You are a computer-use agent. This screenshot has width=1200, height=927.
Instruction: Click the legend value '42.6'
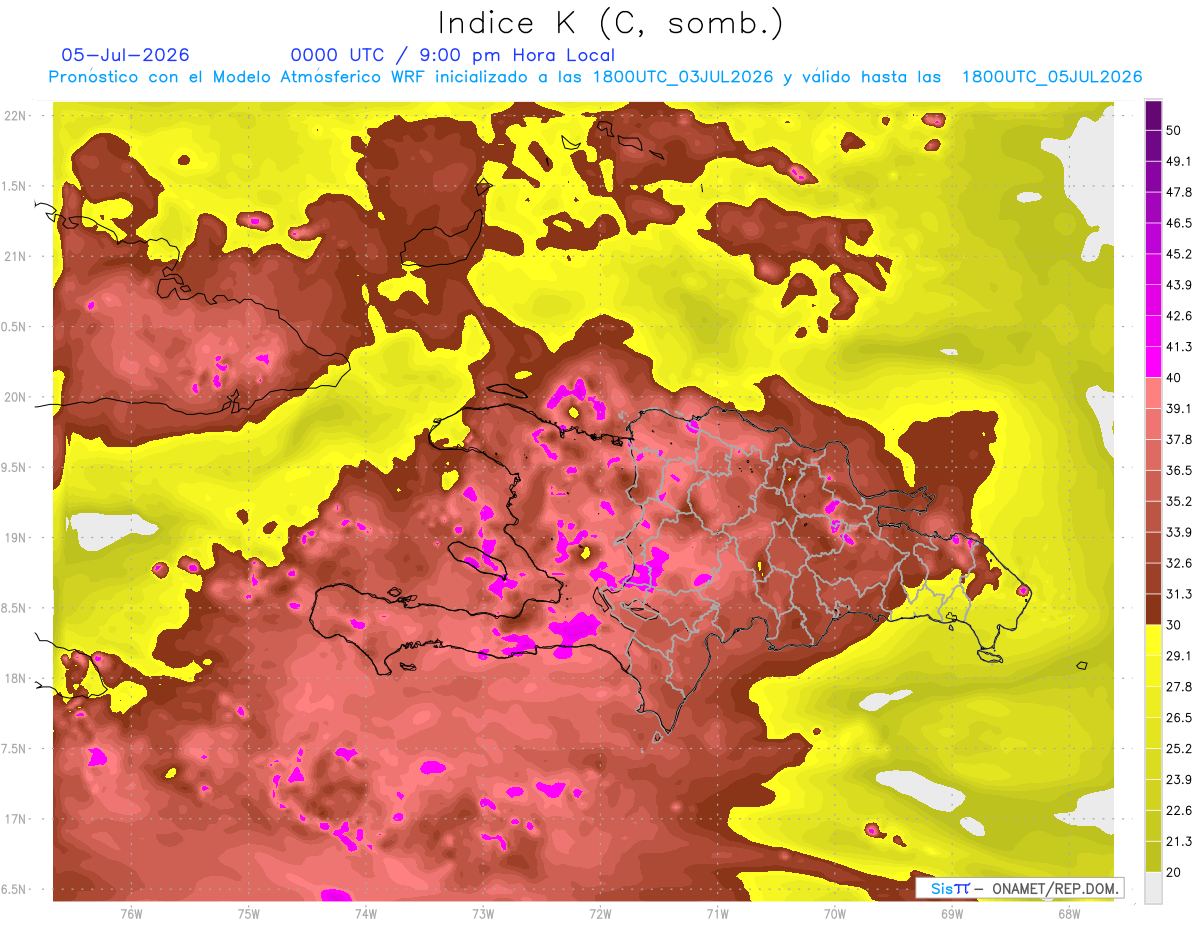[1178, 316]
